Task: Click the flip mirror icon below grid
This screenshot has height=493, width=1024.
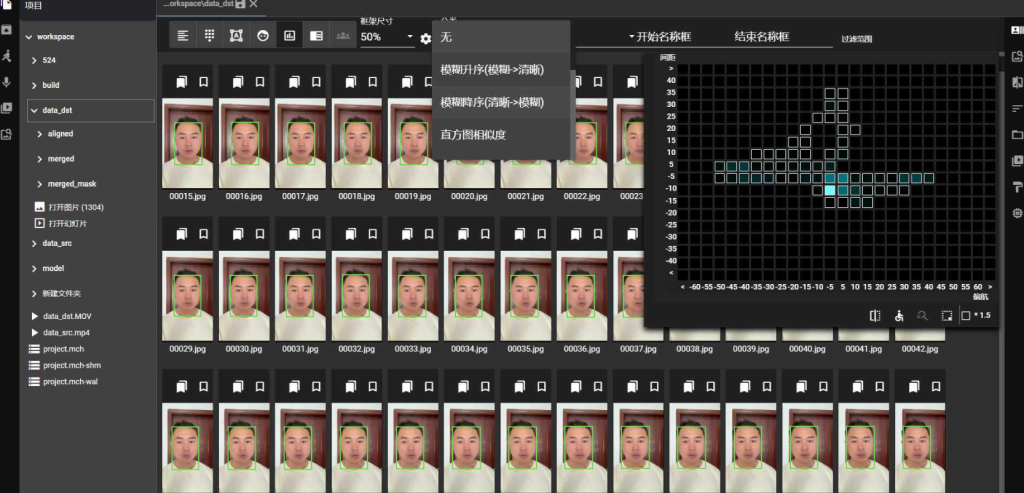Action: tap(875, 315)
